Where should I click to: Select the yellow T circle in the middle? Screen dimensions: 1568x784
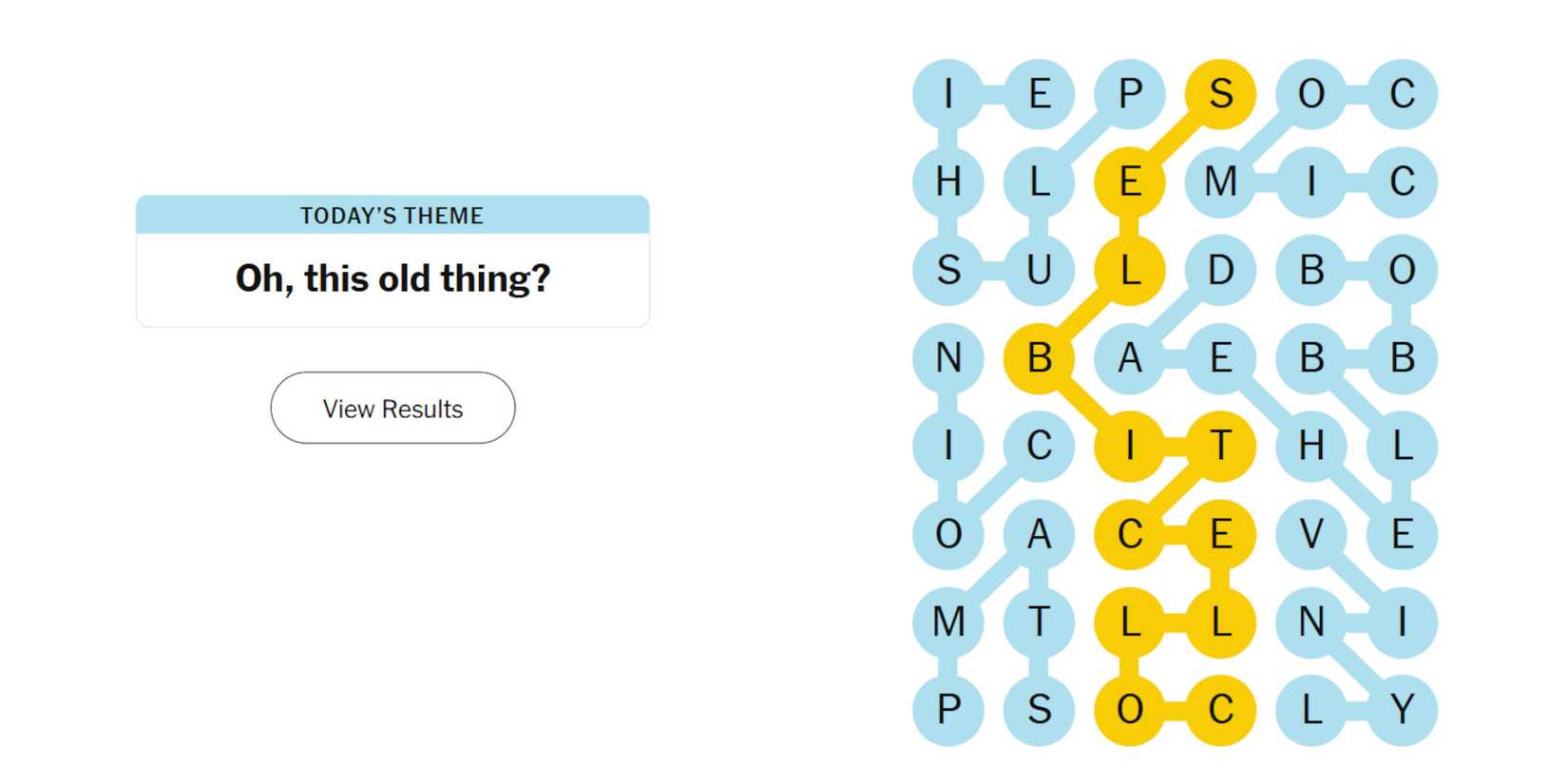(1219, 447)
